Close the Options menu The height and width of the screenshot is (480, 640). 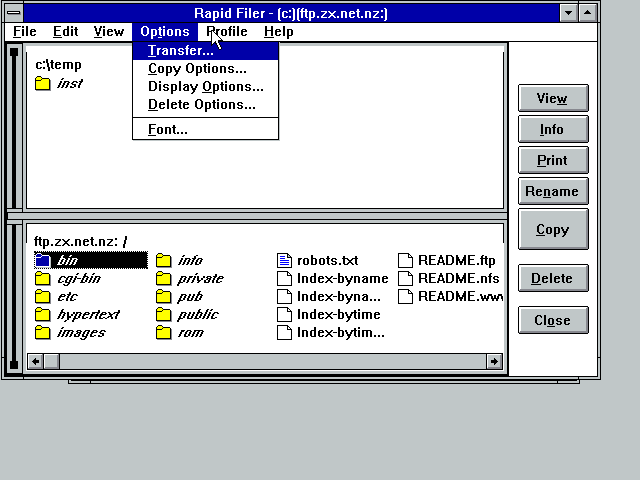point(165,31)
